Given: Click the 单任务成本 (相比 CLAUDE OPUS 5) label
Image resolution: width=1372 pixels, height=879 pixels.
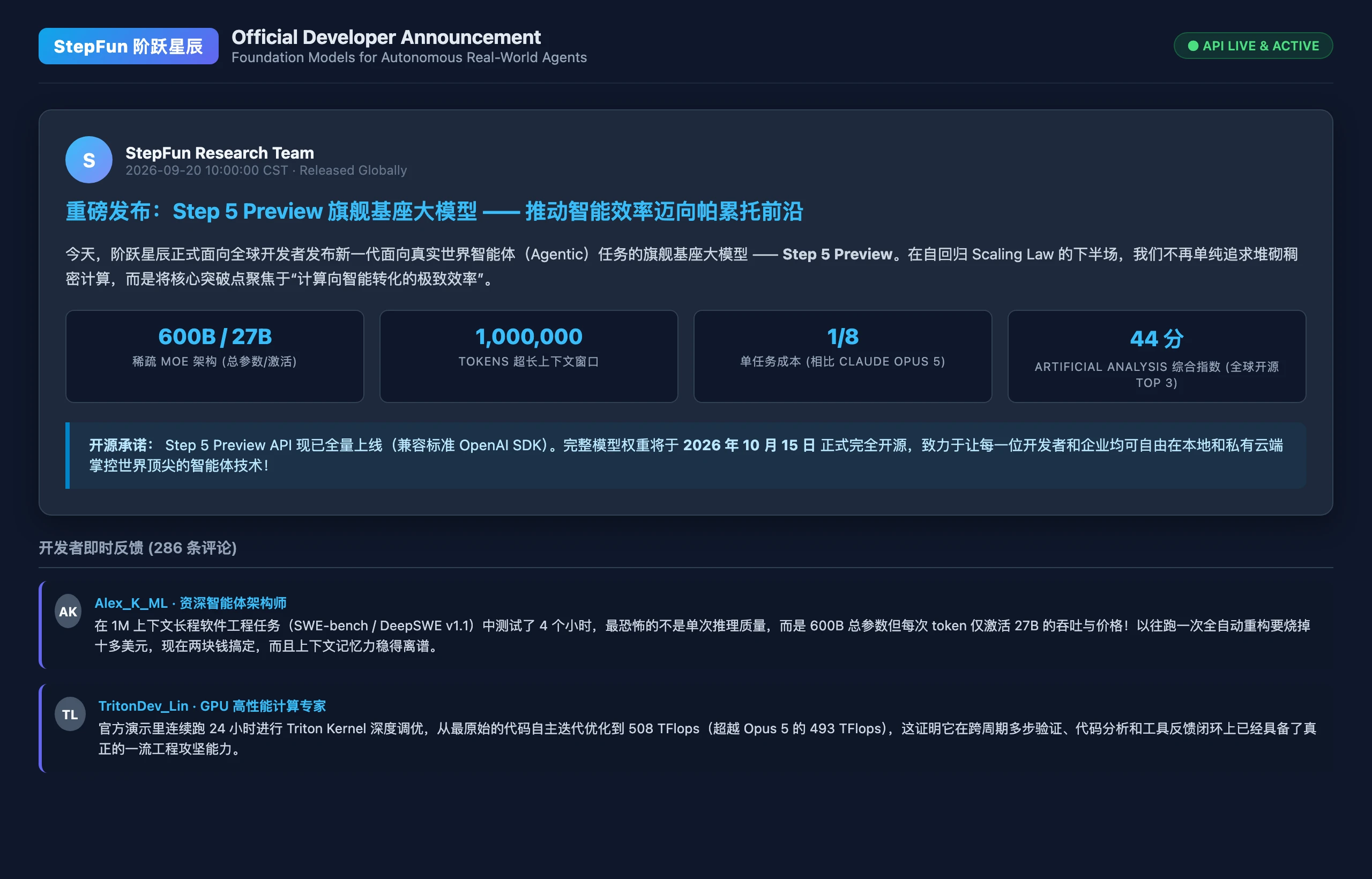Looking at the screenshot, I should [x=842, y=361].
